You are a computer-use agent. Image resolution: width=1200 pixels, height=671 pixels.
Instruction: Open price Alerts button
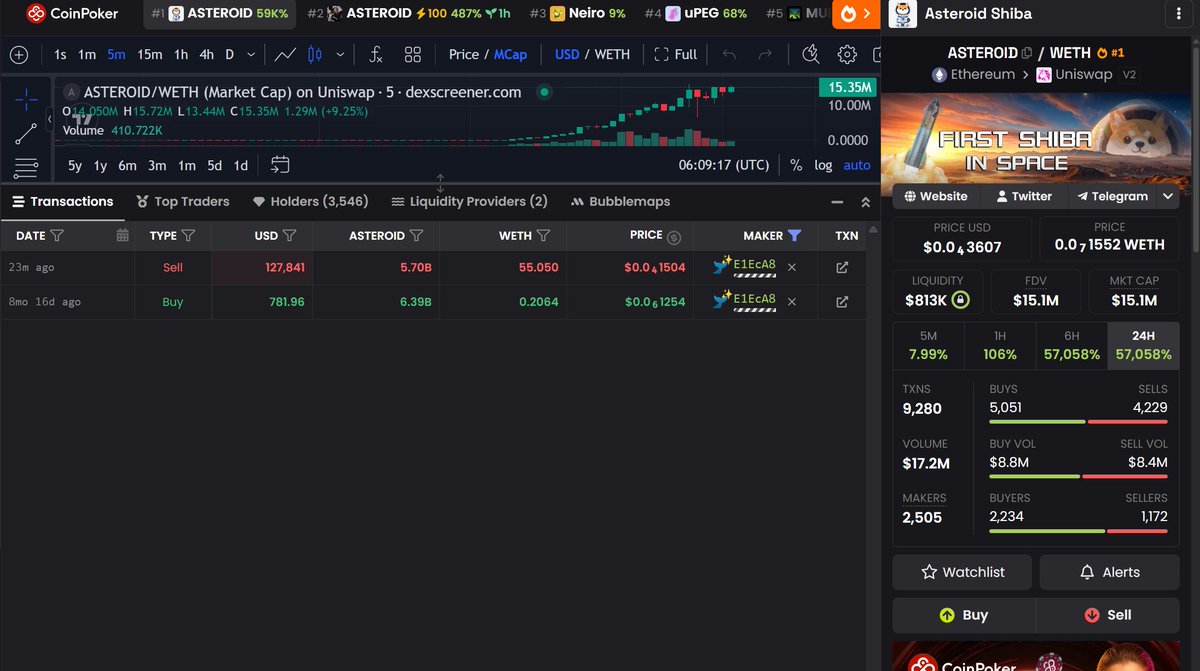point(1110,572)
